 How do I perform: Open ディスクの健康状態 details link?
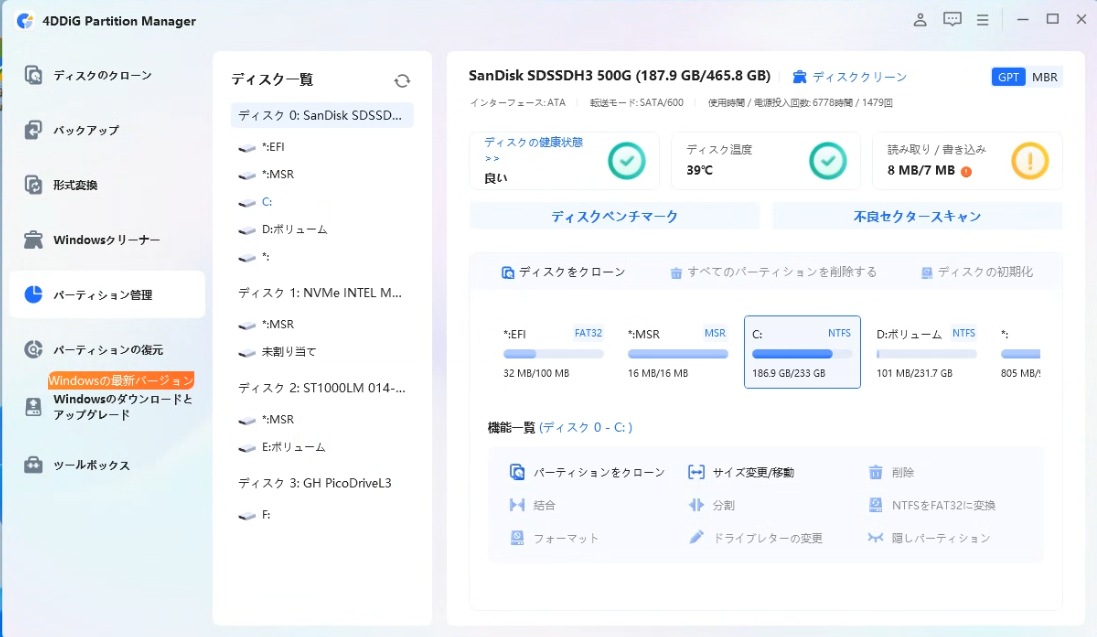tap(533, 149)
